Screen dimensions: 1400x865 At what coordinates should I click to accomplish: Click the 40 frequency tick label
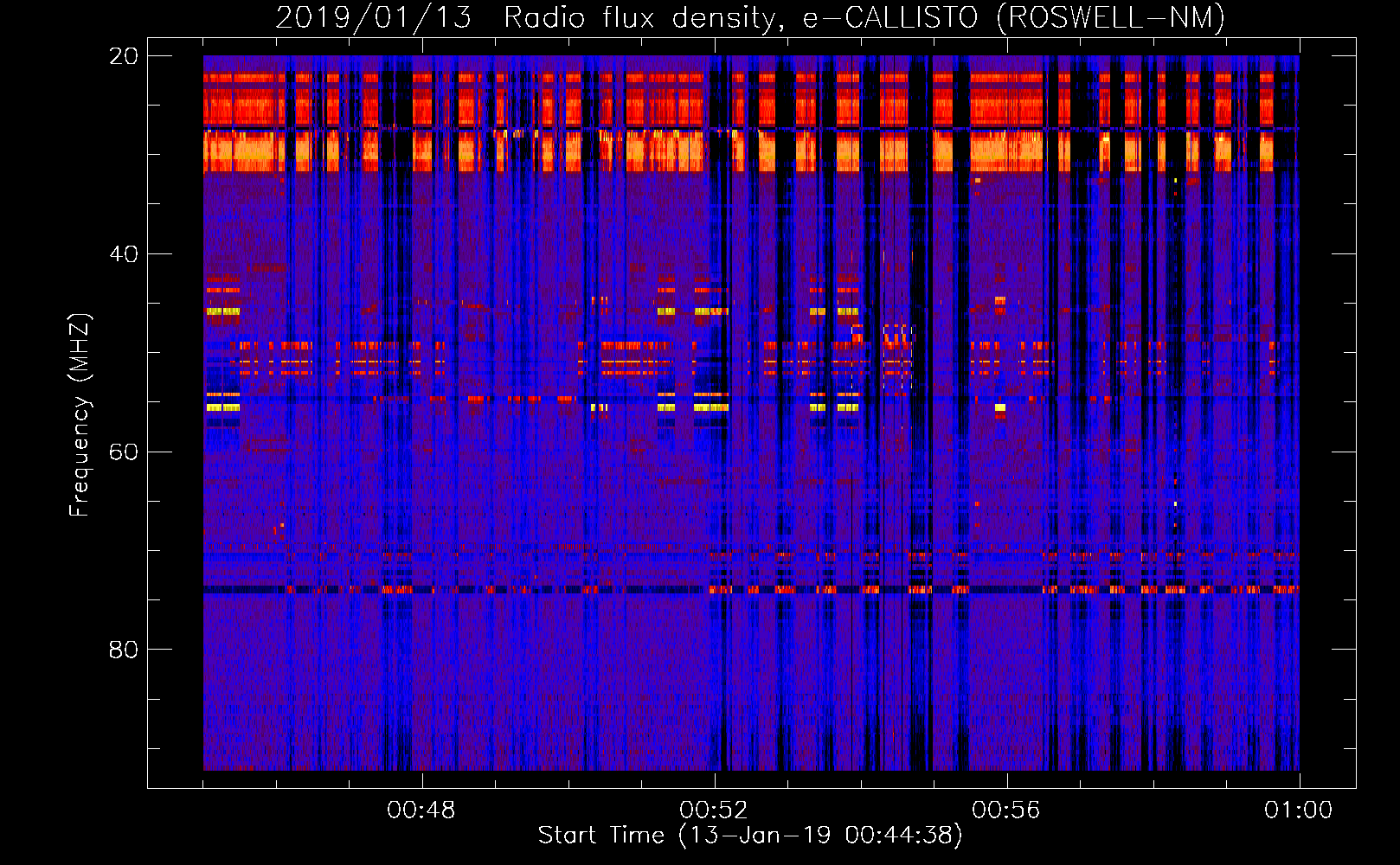click(124, 254)
